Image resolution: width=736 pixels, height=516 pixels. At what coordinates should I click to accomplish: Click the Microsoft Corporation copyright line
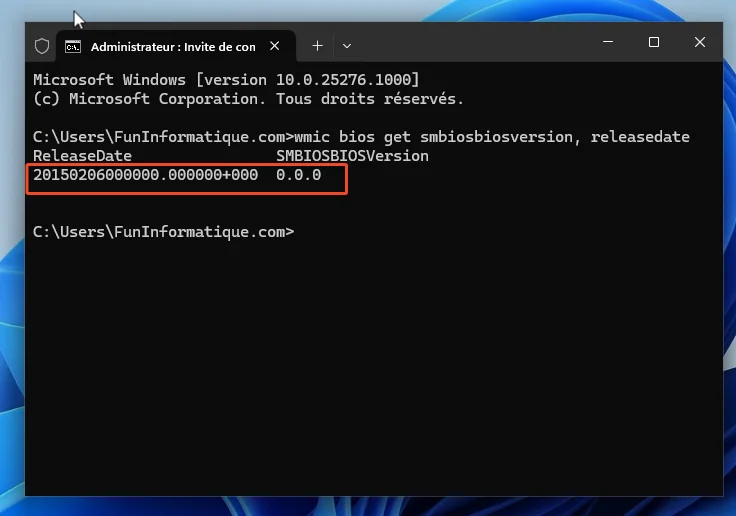click(x=248, y=98)
